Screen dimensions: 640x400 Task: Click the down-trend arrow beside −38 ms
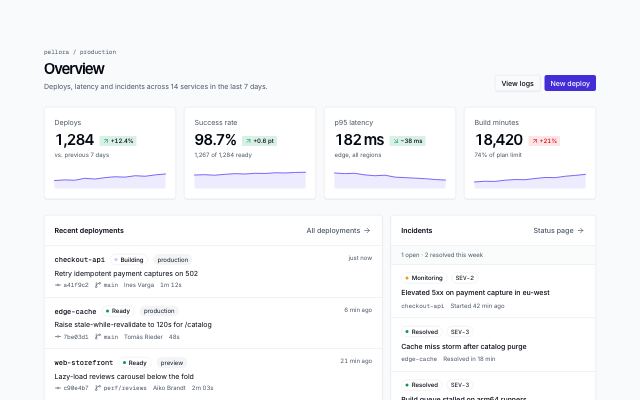(396, 141)
